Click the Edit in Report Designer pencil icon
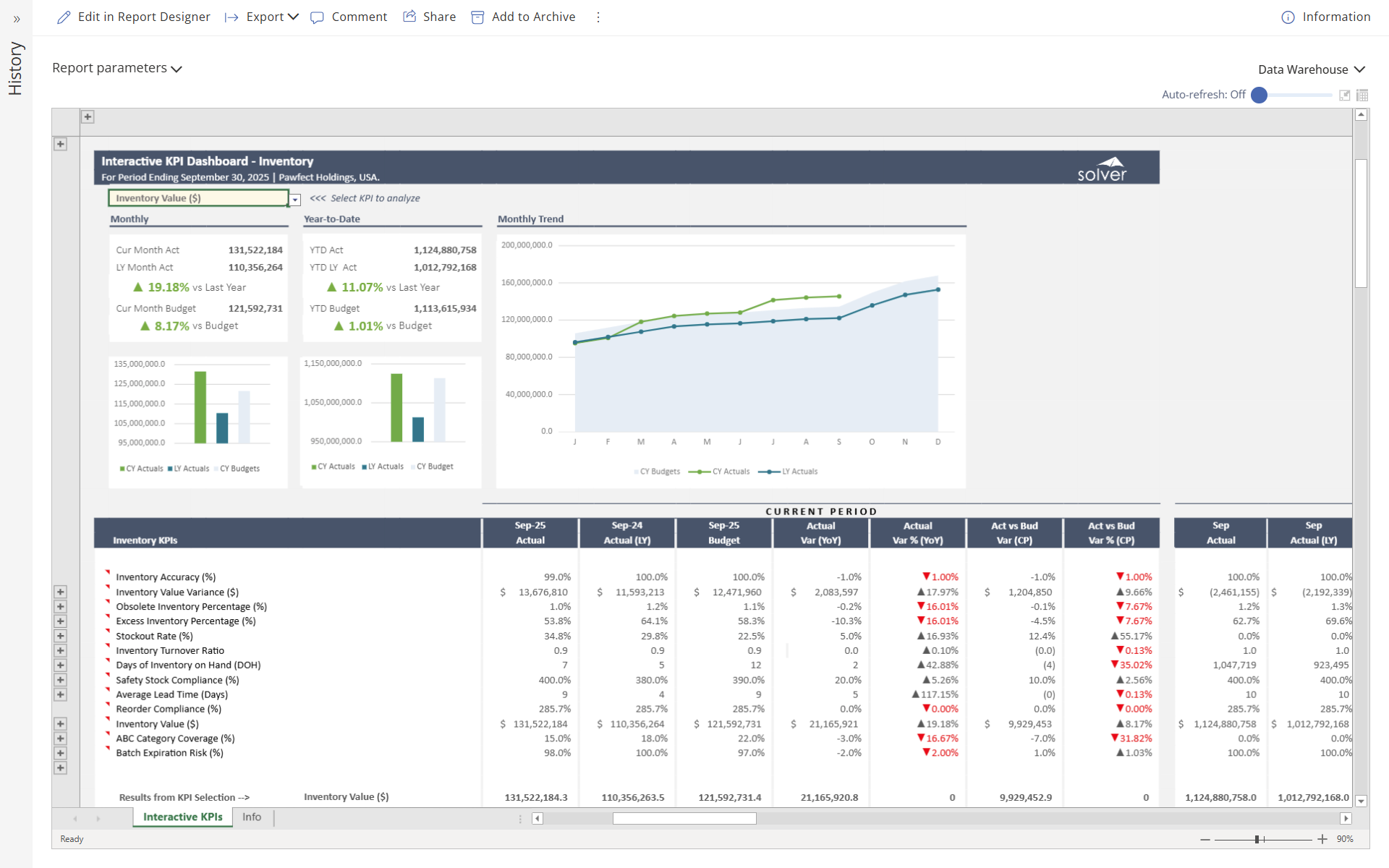The height and width of the screenshot is (868, 1389). point(64,17)
